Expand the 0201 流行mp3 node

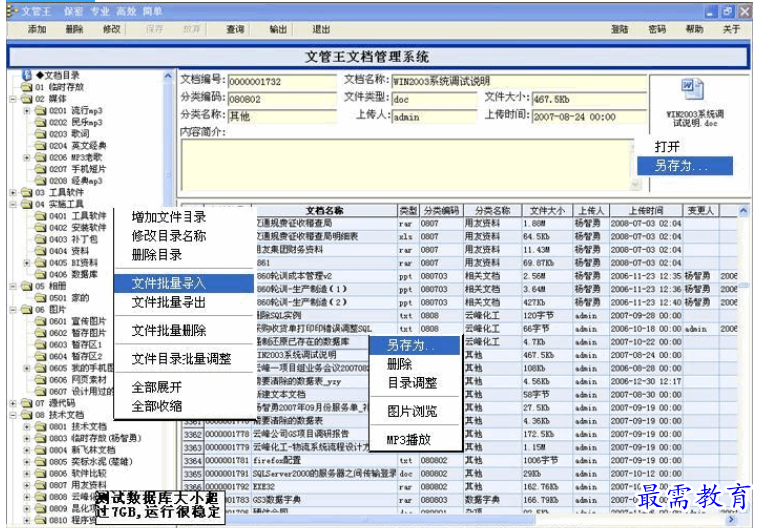point(27,111)
